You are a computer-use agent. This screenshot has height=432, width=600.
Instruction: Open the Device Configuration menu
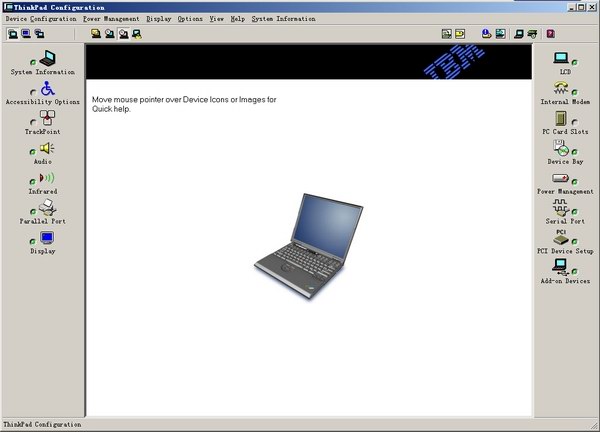pyautogui.click(x=40, y=19)
